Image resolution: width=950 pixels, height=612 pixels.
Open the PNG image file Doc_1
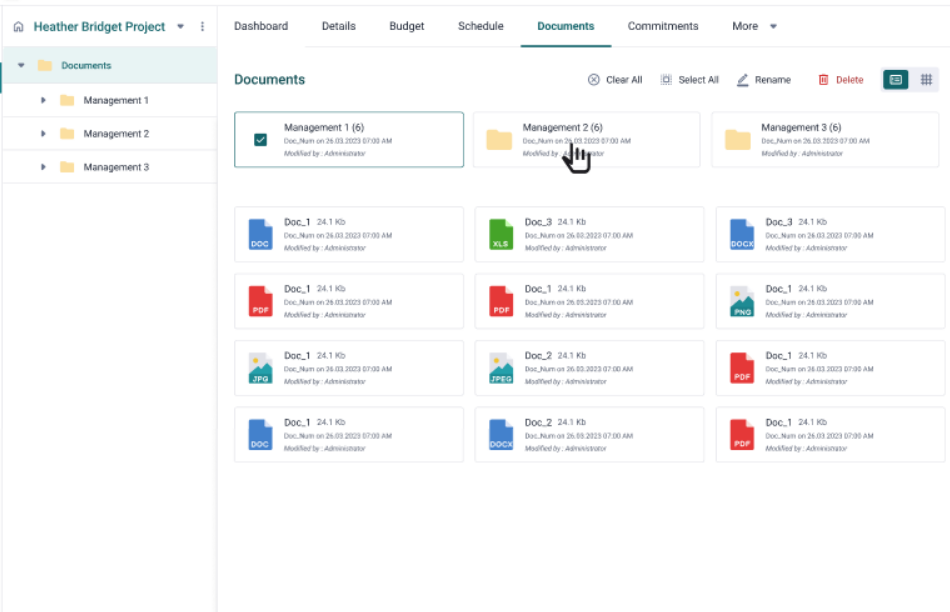(x=742, y=301)
